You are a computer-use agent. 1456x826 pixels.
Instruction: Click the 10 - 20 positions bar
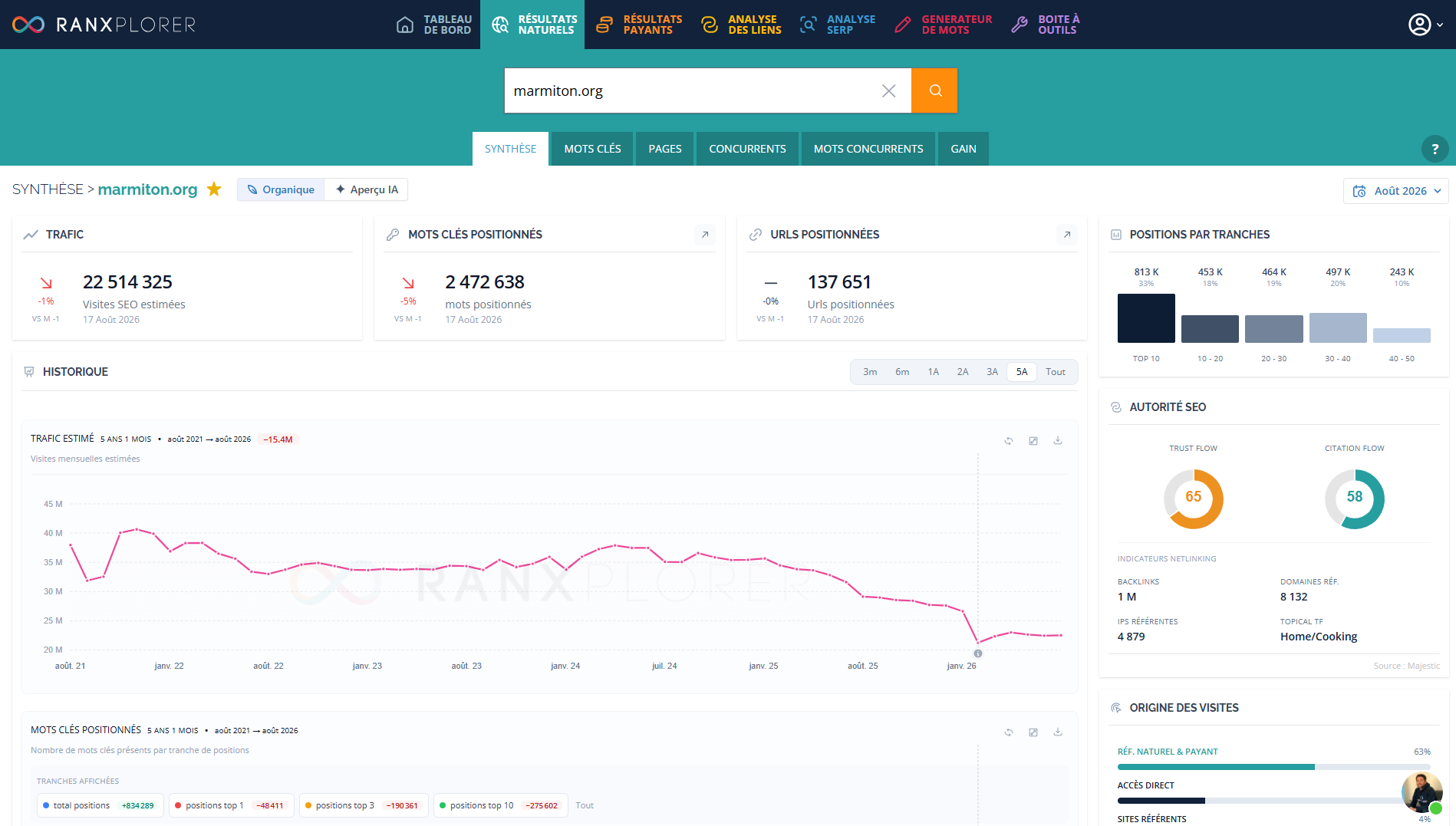tap(1210, 329)
